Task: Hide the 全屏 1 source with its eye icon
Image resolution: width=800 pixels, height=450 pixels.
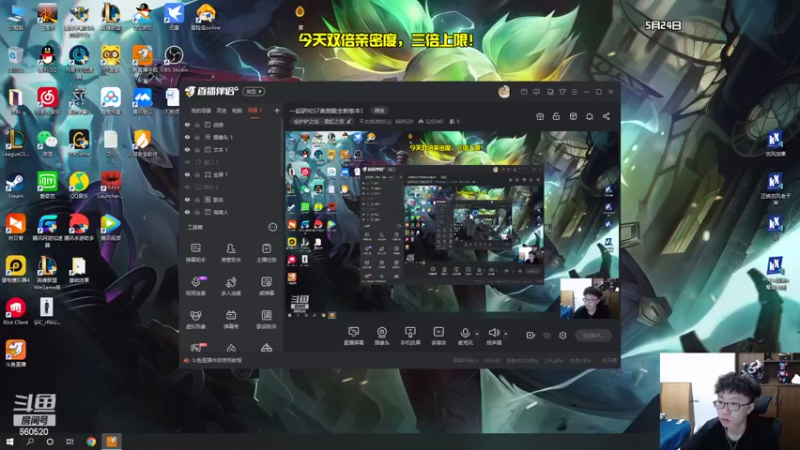Action: point(187,174)
